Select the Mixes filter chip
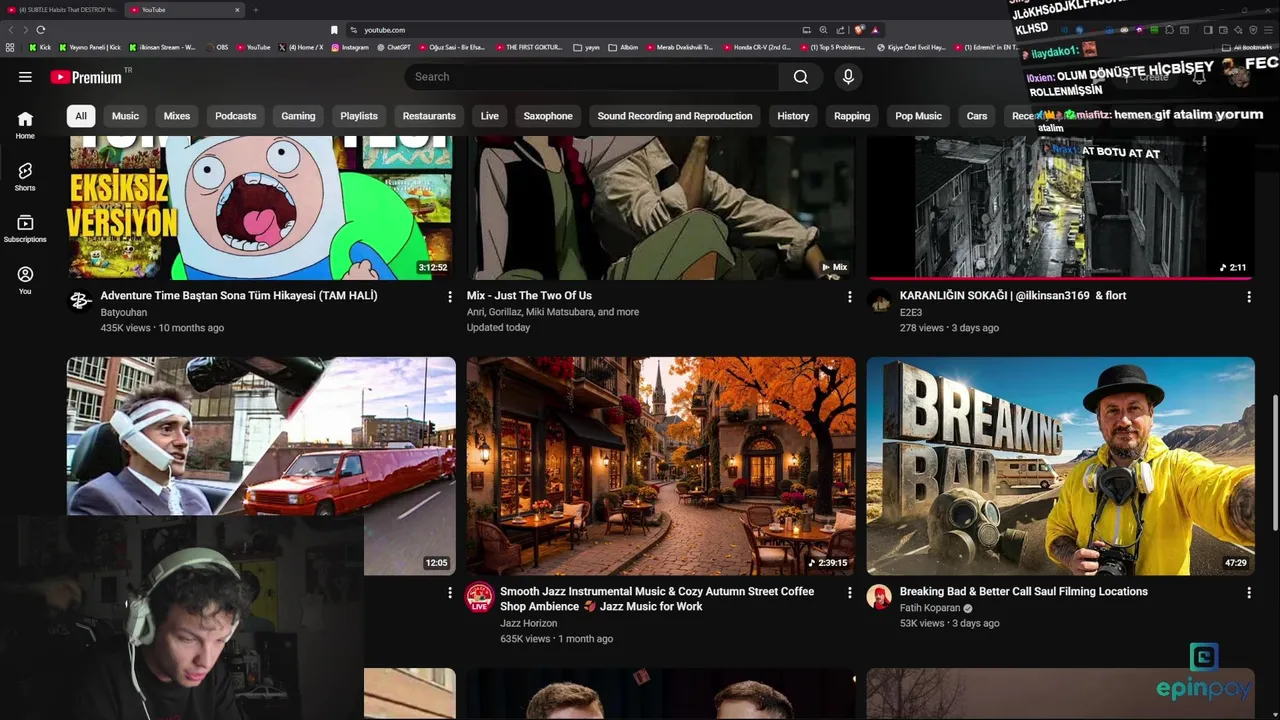This screenshot has width=1280, height=720. click(x=177, y=116)
